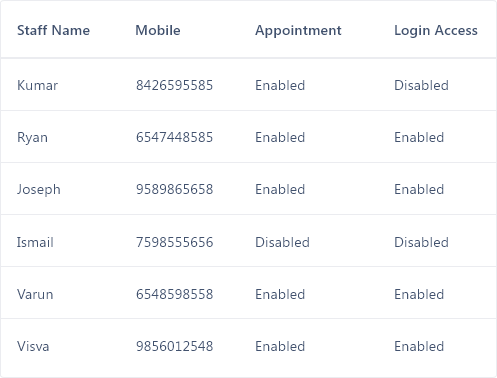
Task: Click mobile number 6548598558
Action: 174,294
